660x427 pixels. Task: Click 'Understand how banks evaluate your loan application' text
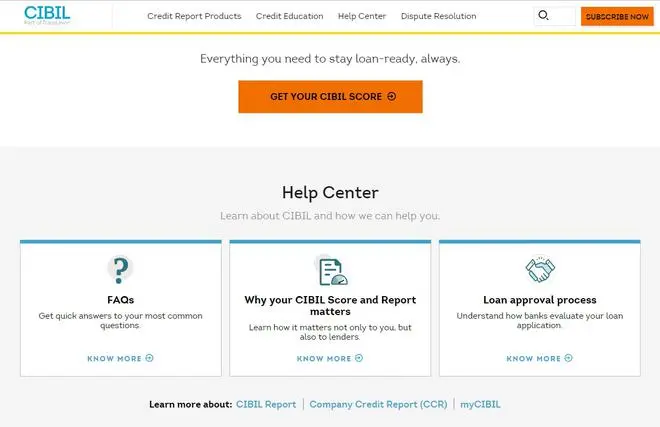540,320
